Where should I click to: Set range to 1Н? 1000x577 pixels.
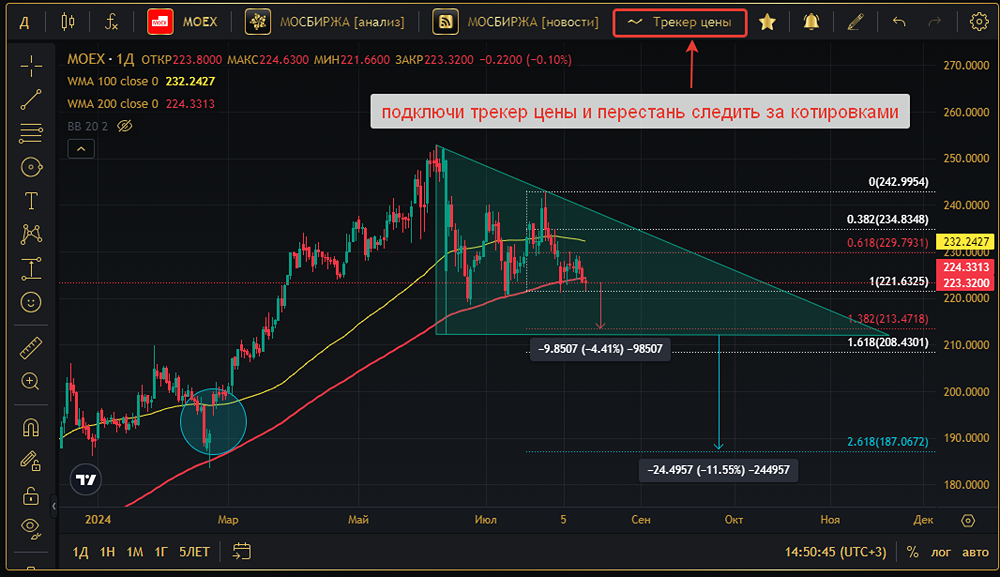(107, 552)
